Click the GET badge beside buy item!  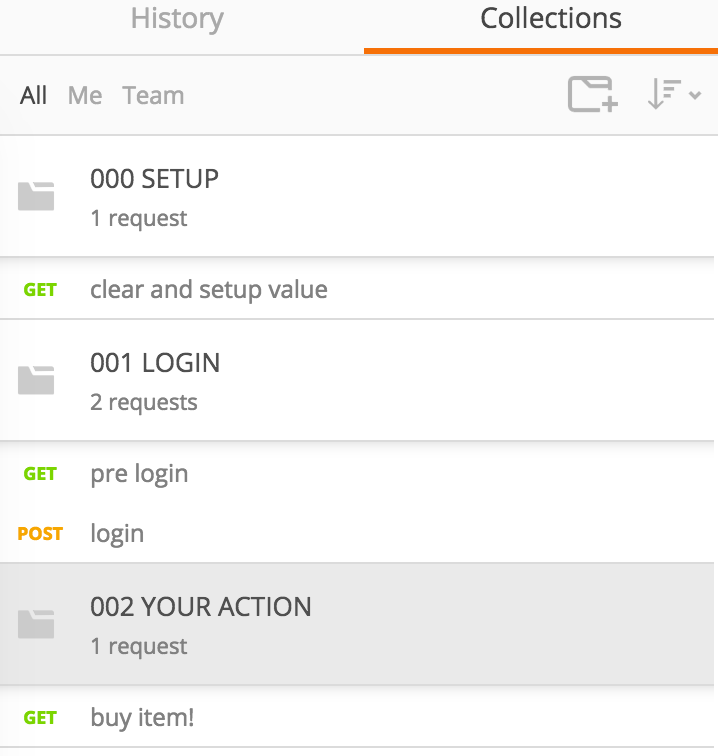pyautogui.click(x=40, y=718)
